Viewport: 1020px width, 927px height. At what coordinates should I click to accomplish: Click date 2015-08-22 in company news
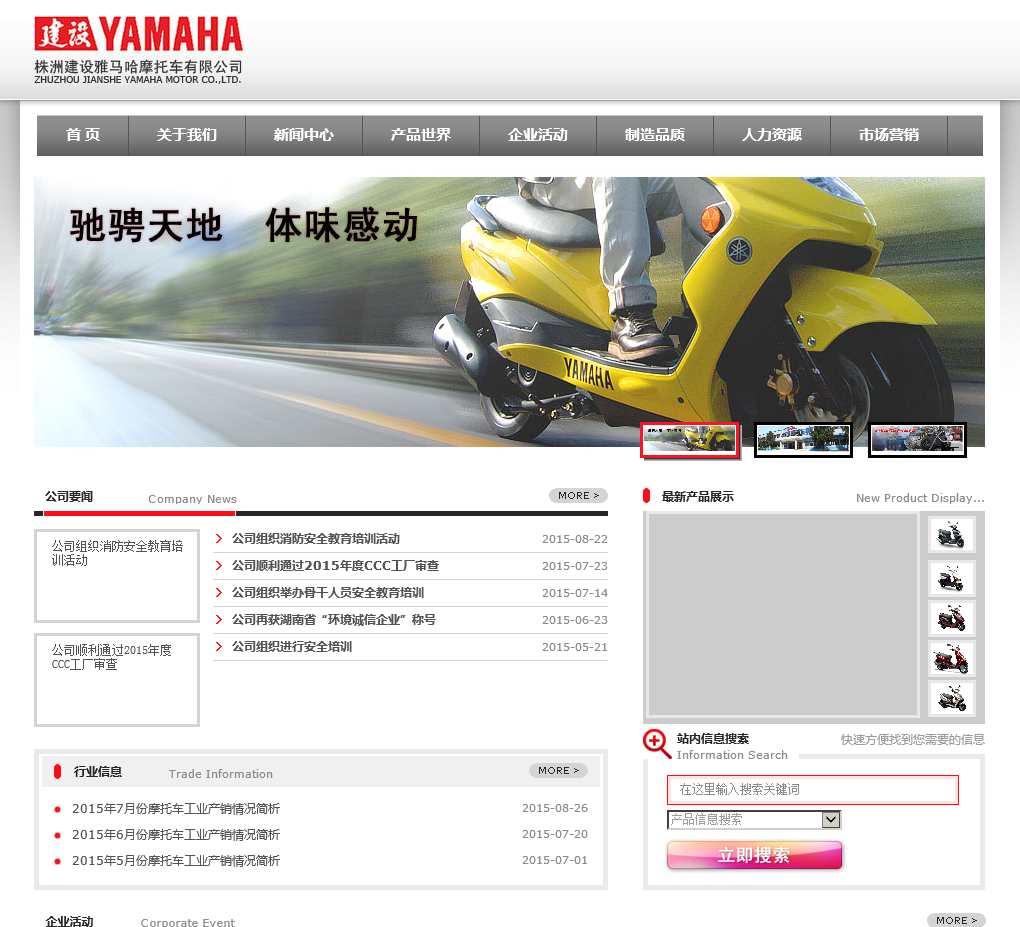coord(575,539)
